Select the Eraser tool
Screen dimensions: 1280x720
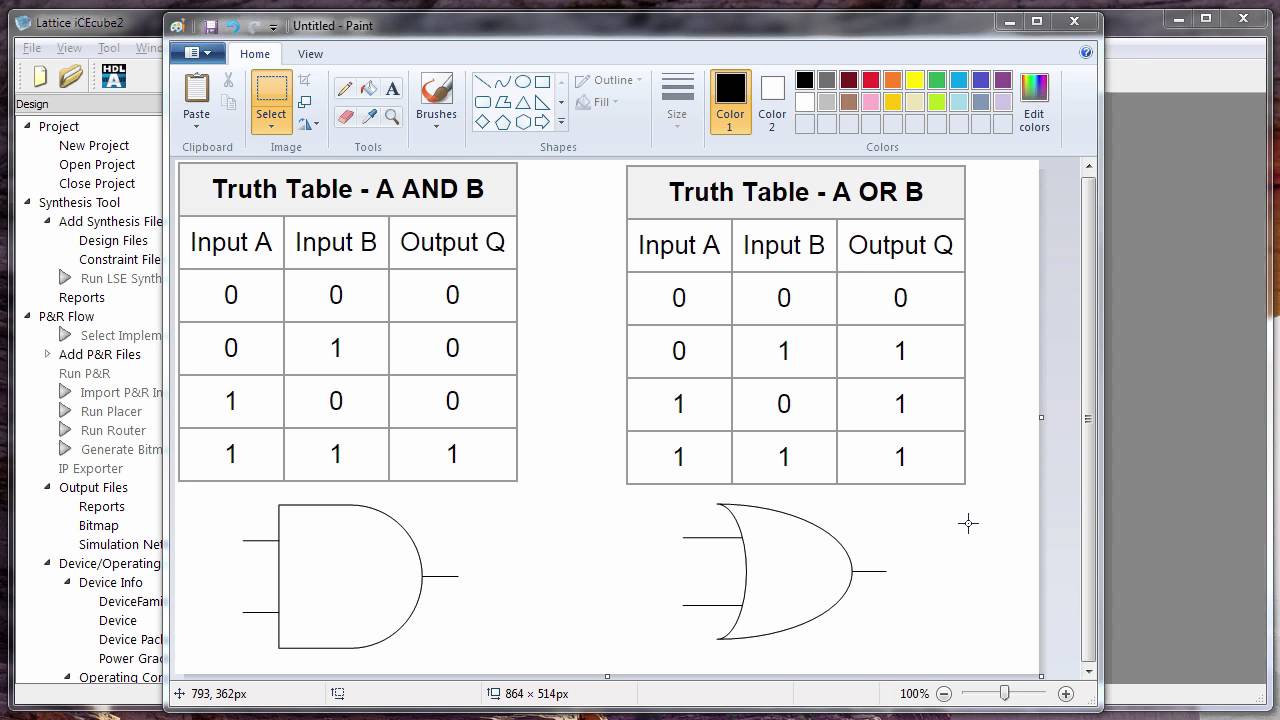click(345, 117)
